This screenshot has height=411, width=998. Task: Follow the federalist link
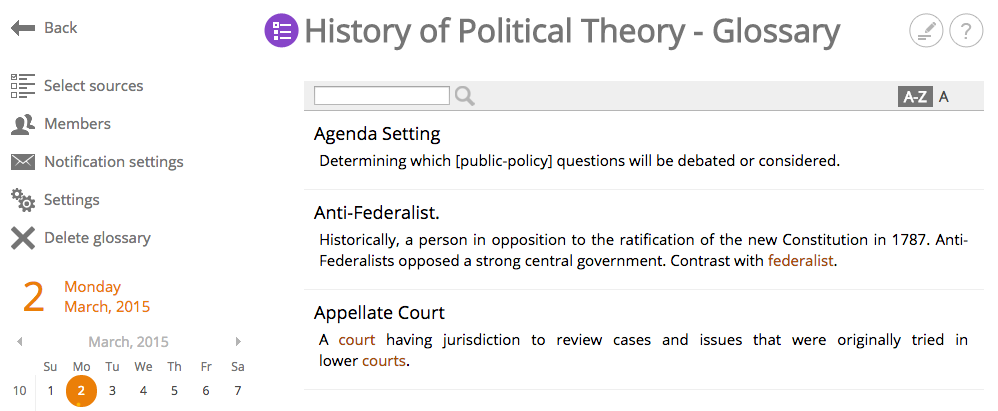click(x=801, y=261)
